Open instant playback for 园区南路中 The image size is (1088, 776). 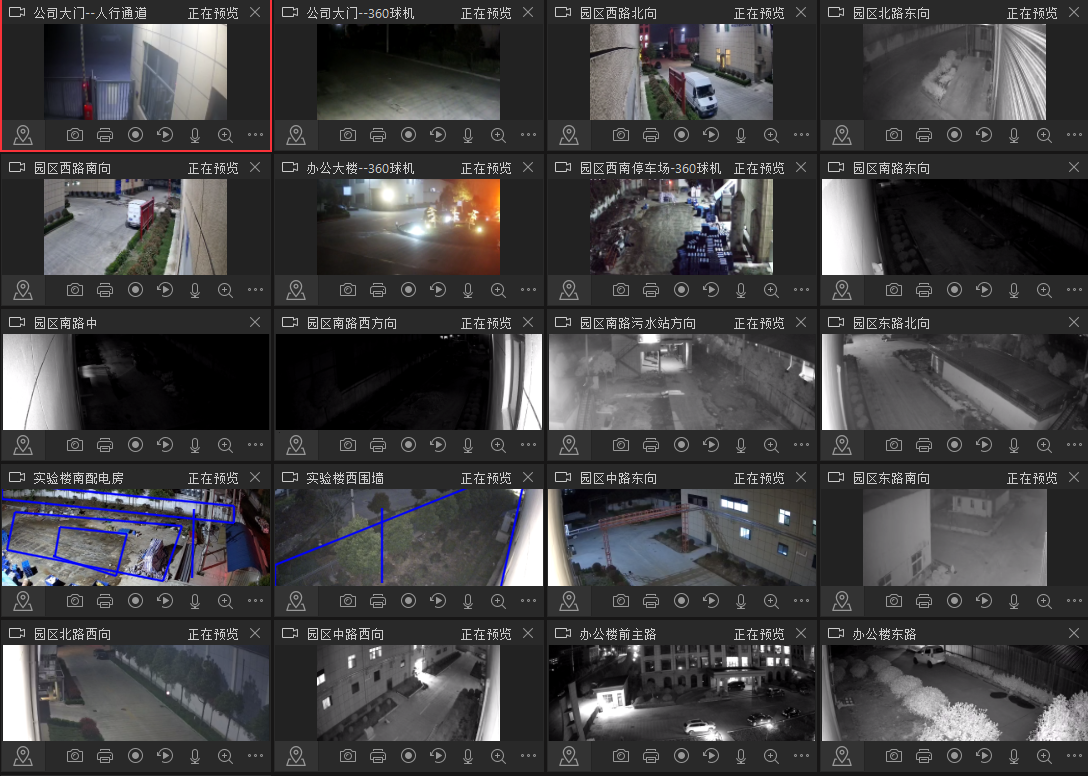[x=165, y=445]
